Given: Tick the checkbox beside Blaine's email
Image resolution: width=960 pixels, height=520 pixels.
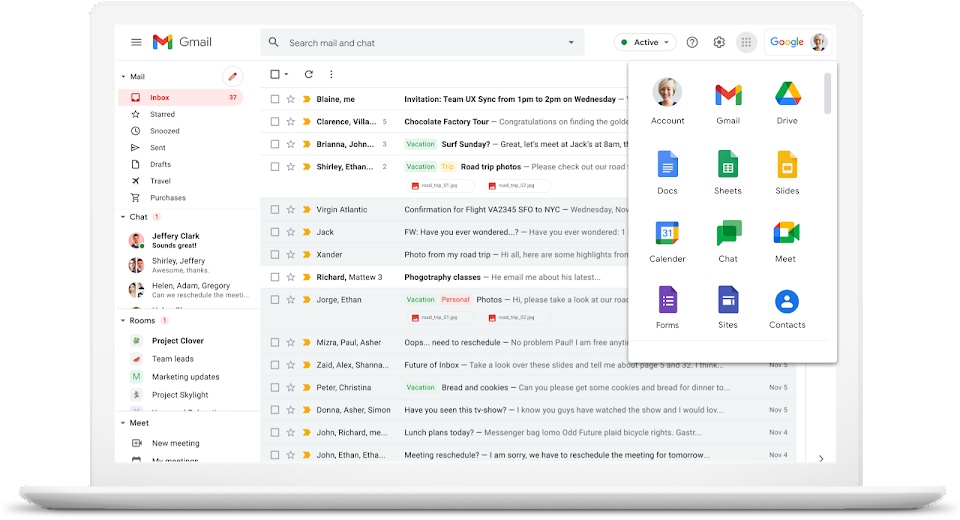Looking at the screenshot, I should 275,99.
